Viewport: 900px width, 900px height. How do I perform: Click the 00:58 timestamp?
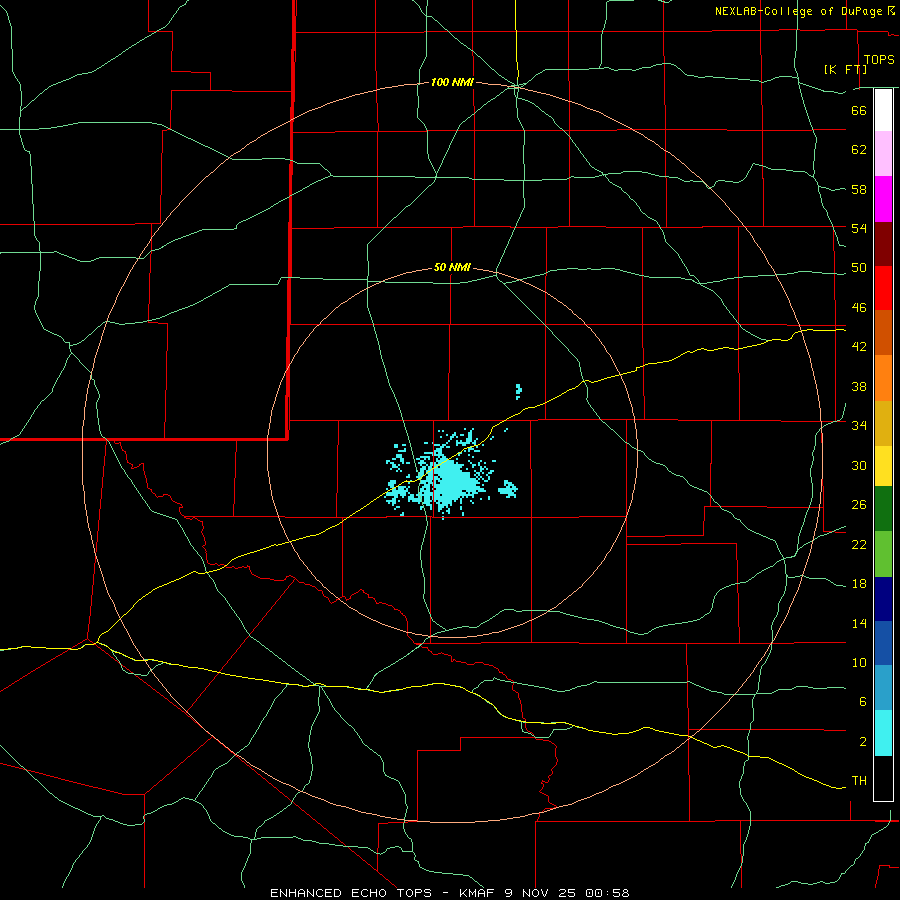coord(607,893)
